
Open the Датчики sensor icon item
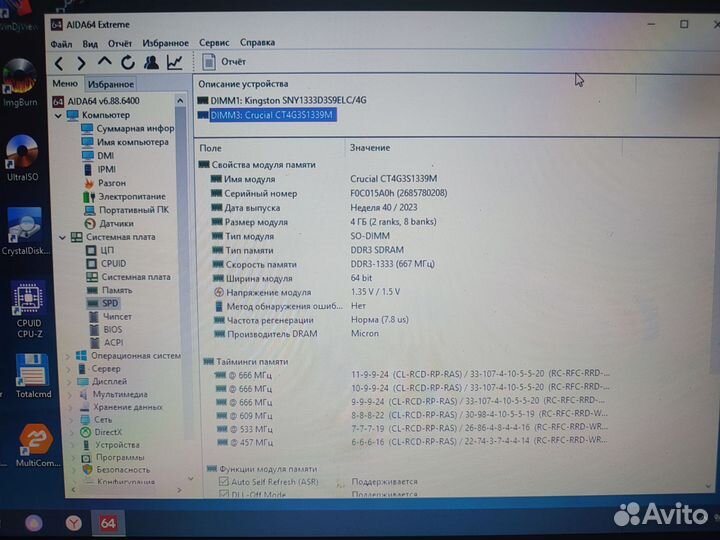click(x=90, y=224)
